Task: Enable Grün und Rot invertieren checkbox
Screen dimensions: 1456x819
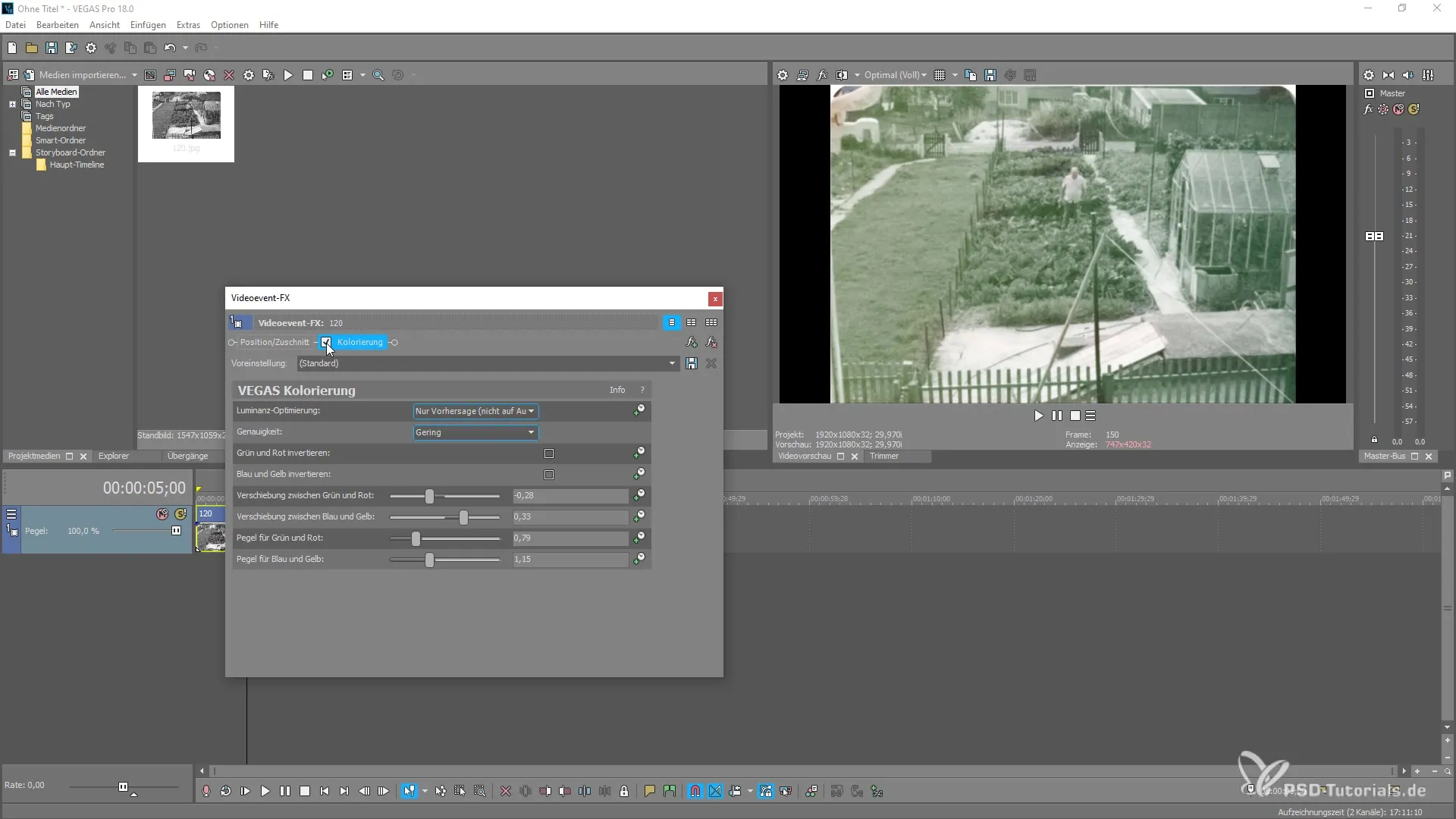Action: click(x=549, y=453)
